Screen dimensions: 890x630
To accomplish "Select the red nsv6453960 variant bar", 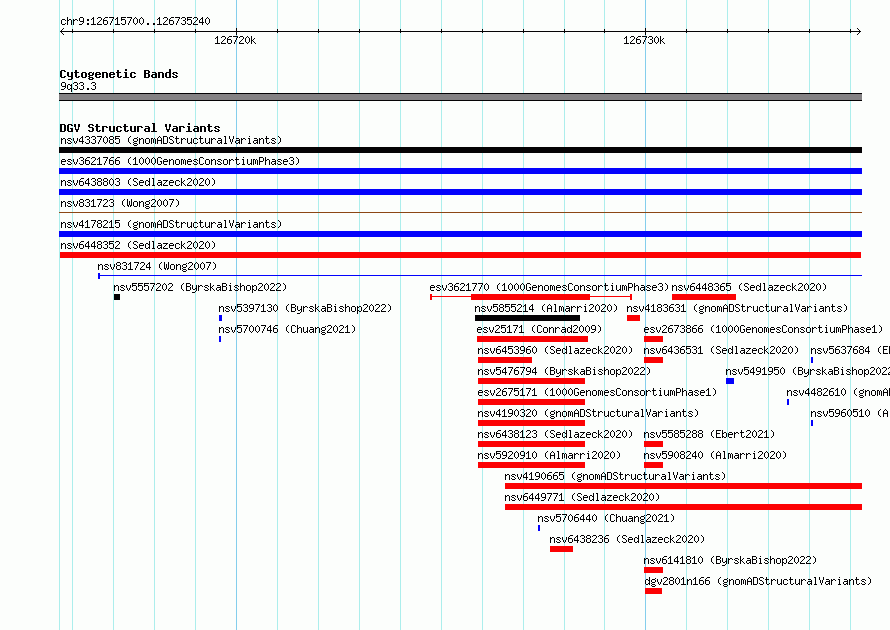I will 505,360.
